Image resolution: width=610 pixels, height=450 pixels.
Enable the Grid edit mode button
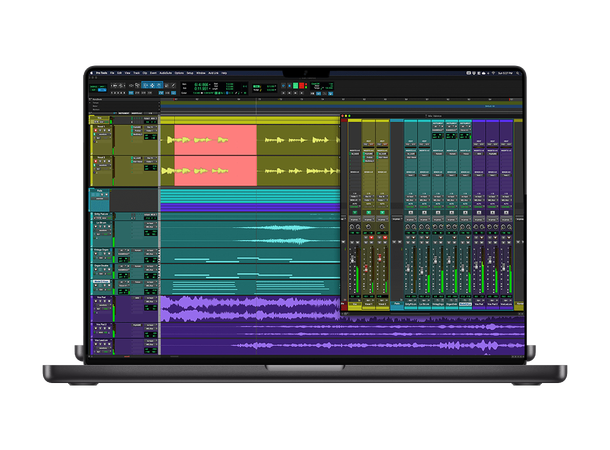(x=102, y=90)
